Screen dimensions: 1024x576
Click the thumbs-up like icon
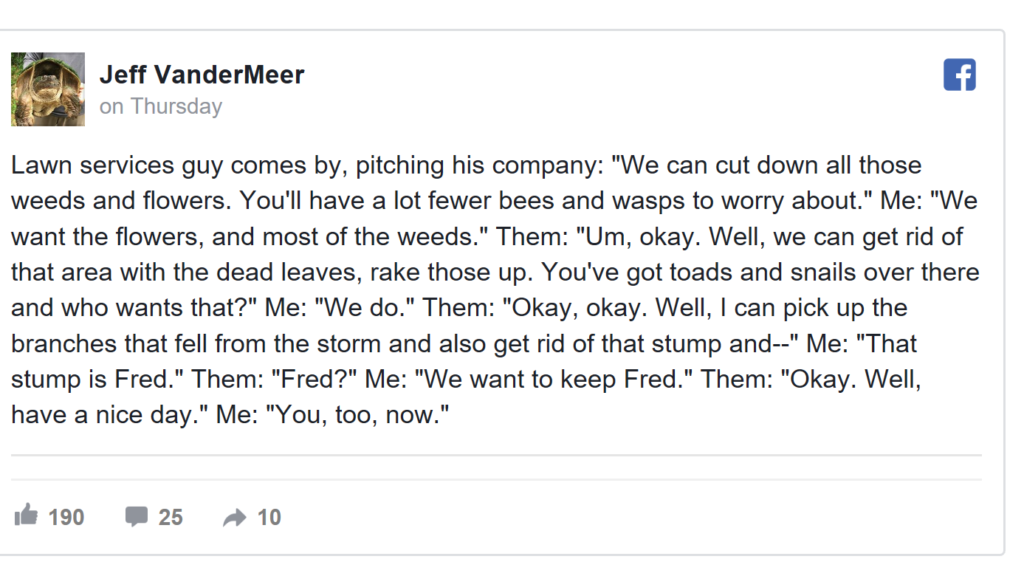pos(26,515)
